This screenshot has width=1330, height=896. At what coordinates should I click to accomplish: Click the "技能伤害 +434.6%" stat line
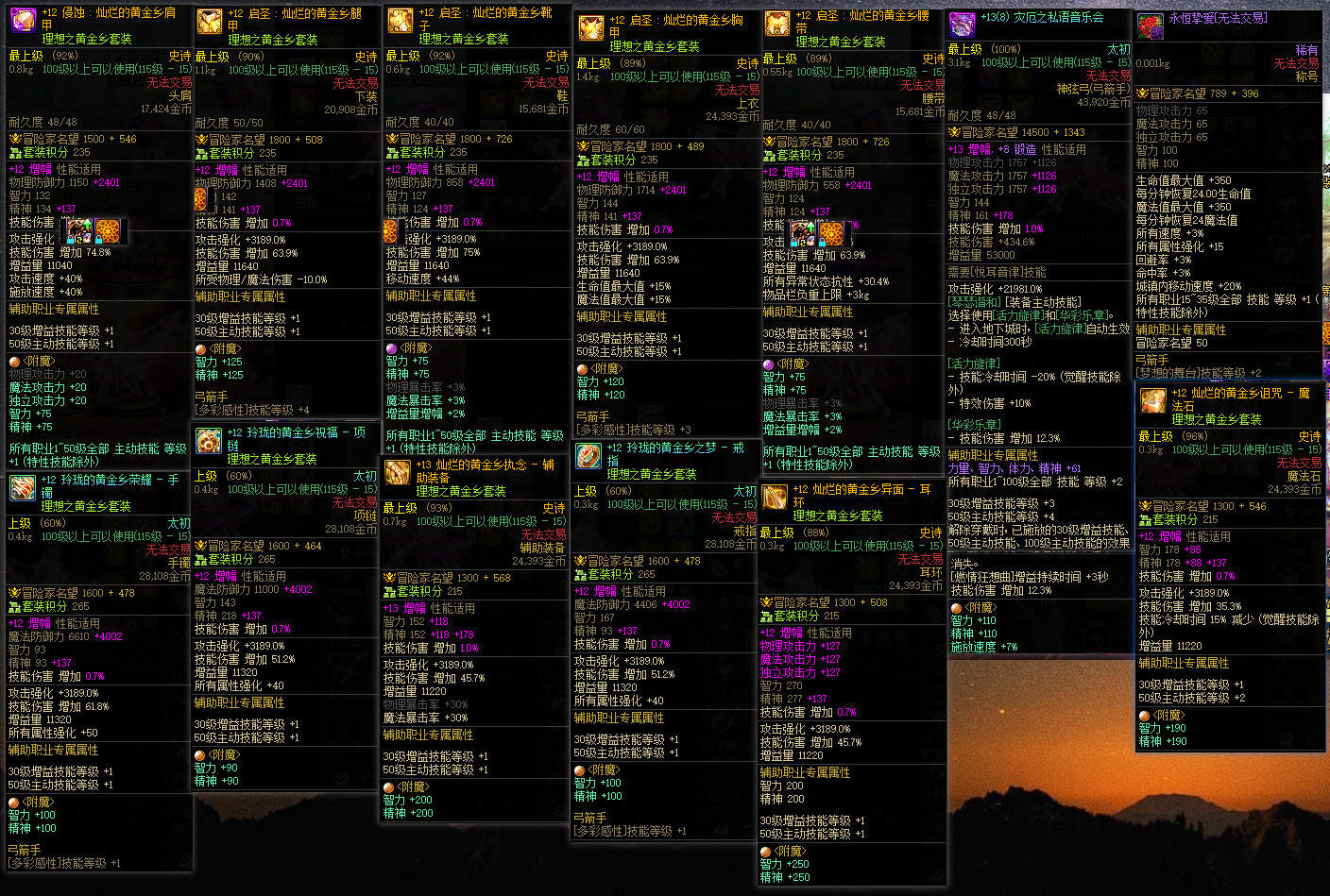coord(991,242)
